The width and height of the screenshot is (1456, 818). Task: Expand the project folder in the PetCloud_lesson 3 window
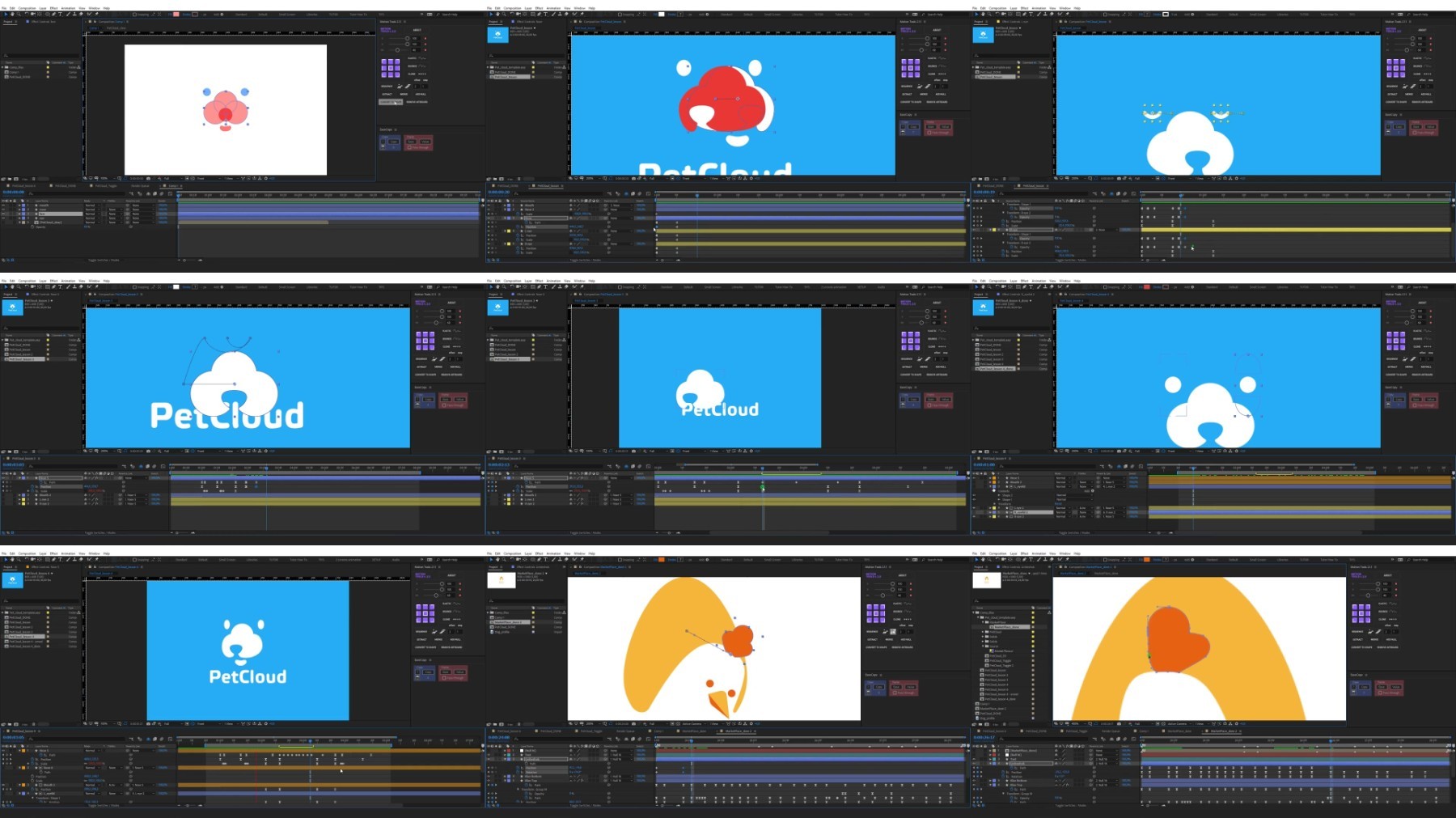pos(2,340)
